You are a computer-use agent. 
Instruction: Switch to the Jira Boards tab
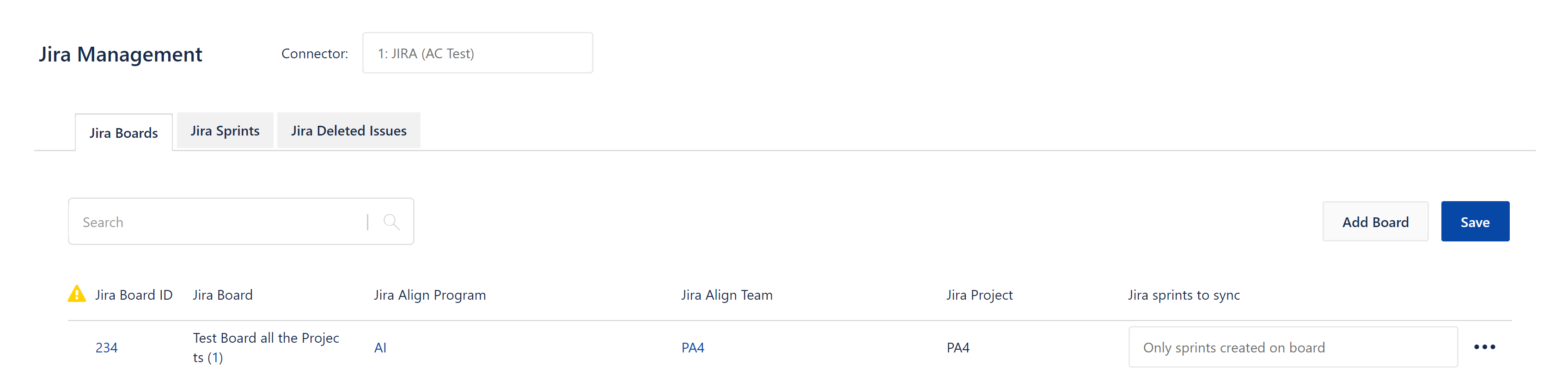[123, 132]
